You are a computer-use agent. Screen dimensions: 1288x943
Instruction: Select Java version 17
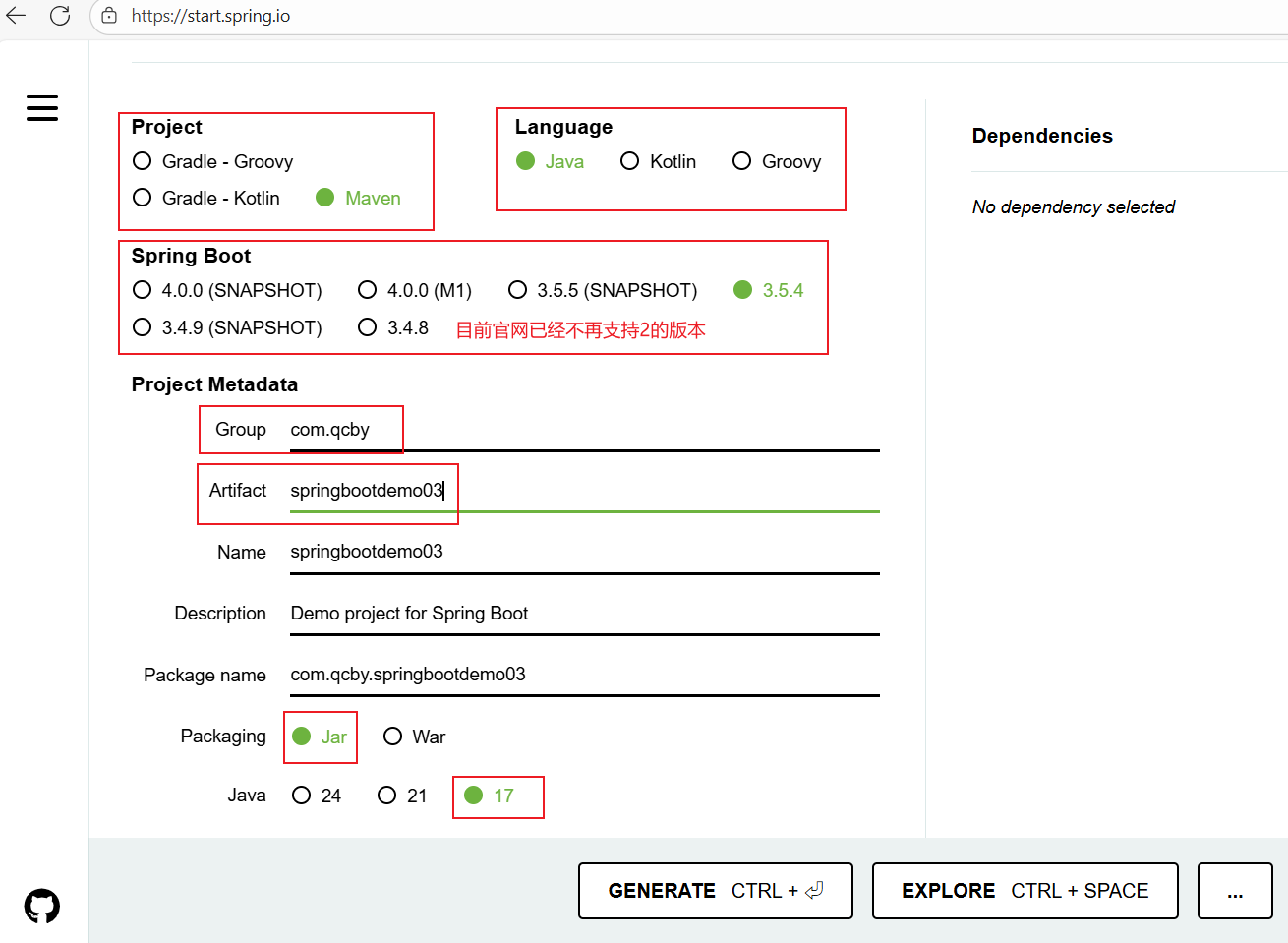point(490,796)
